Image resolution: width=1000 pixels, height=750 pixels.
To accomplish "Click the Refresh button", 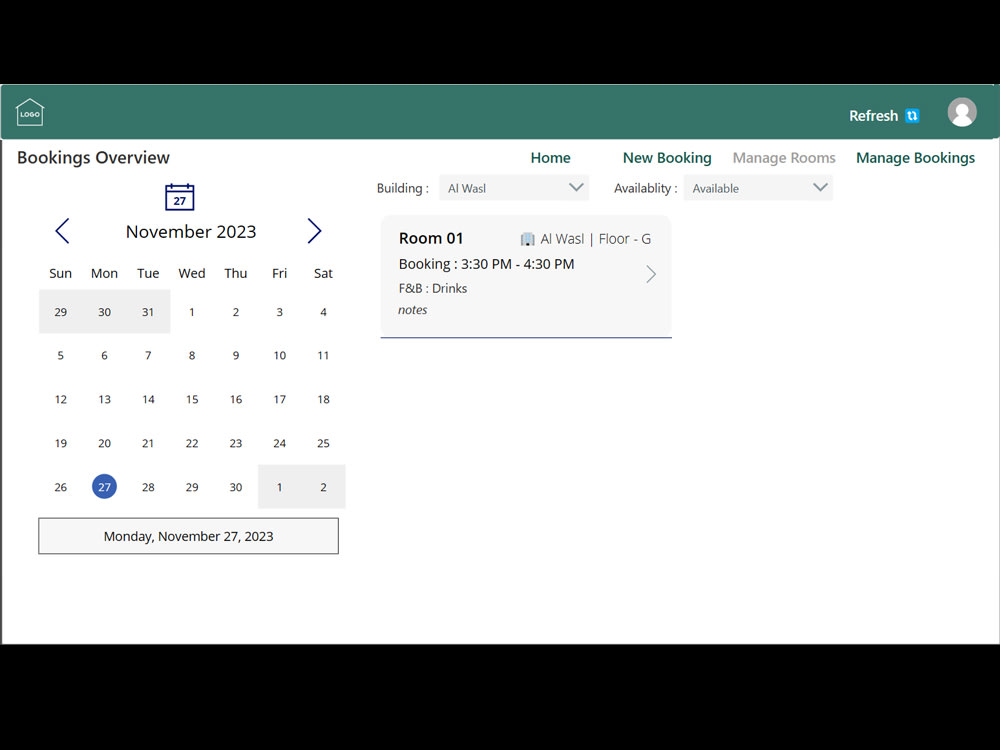I will click(871, 116).
